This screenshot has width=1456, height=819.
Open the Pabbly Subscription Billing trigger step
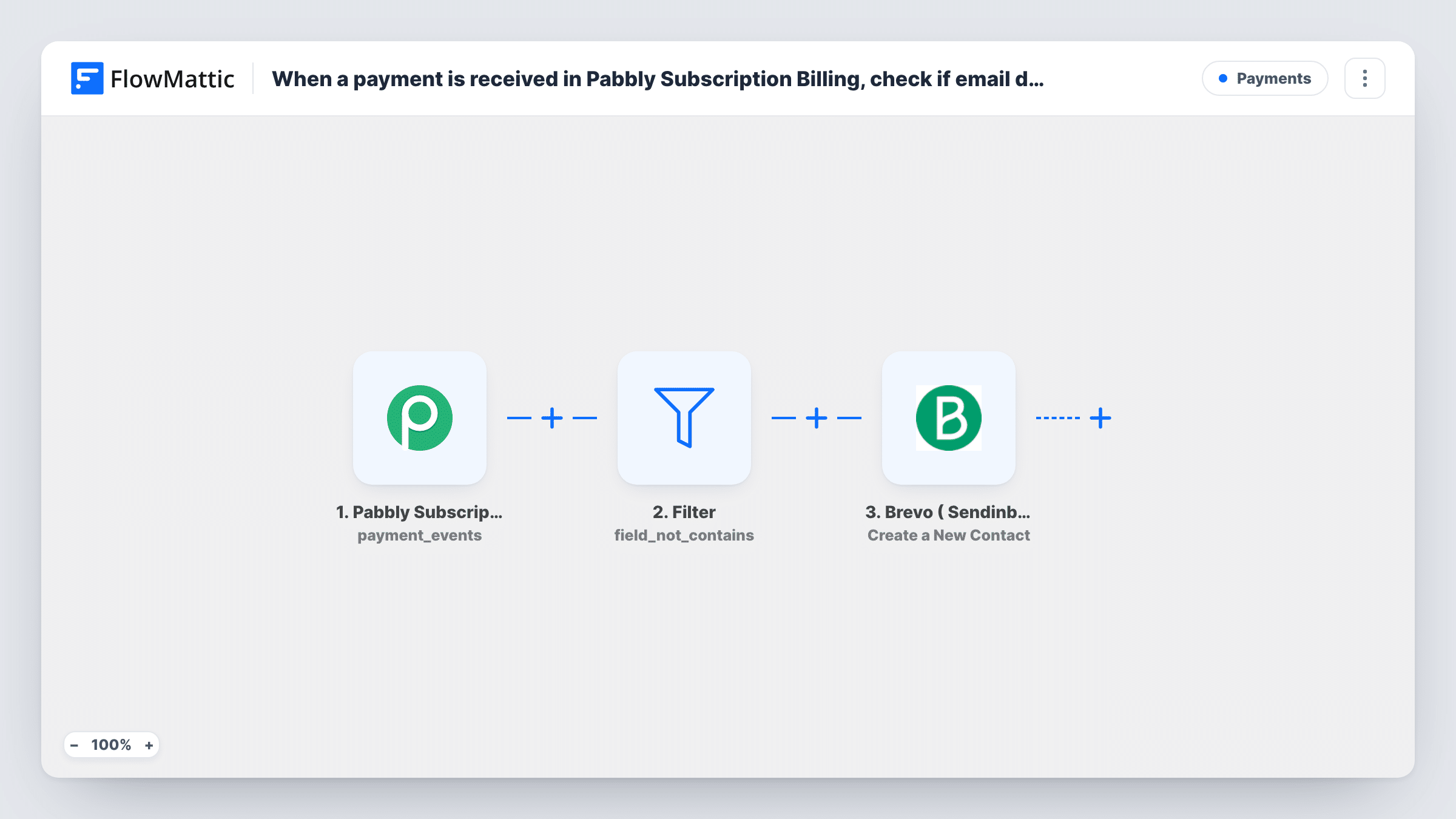[x=420, y=418]
